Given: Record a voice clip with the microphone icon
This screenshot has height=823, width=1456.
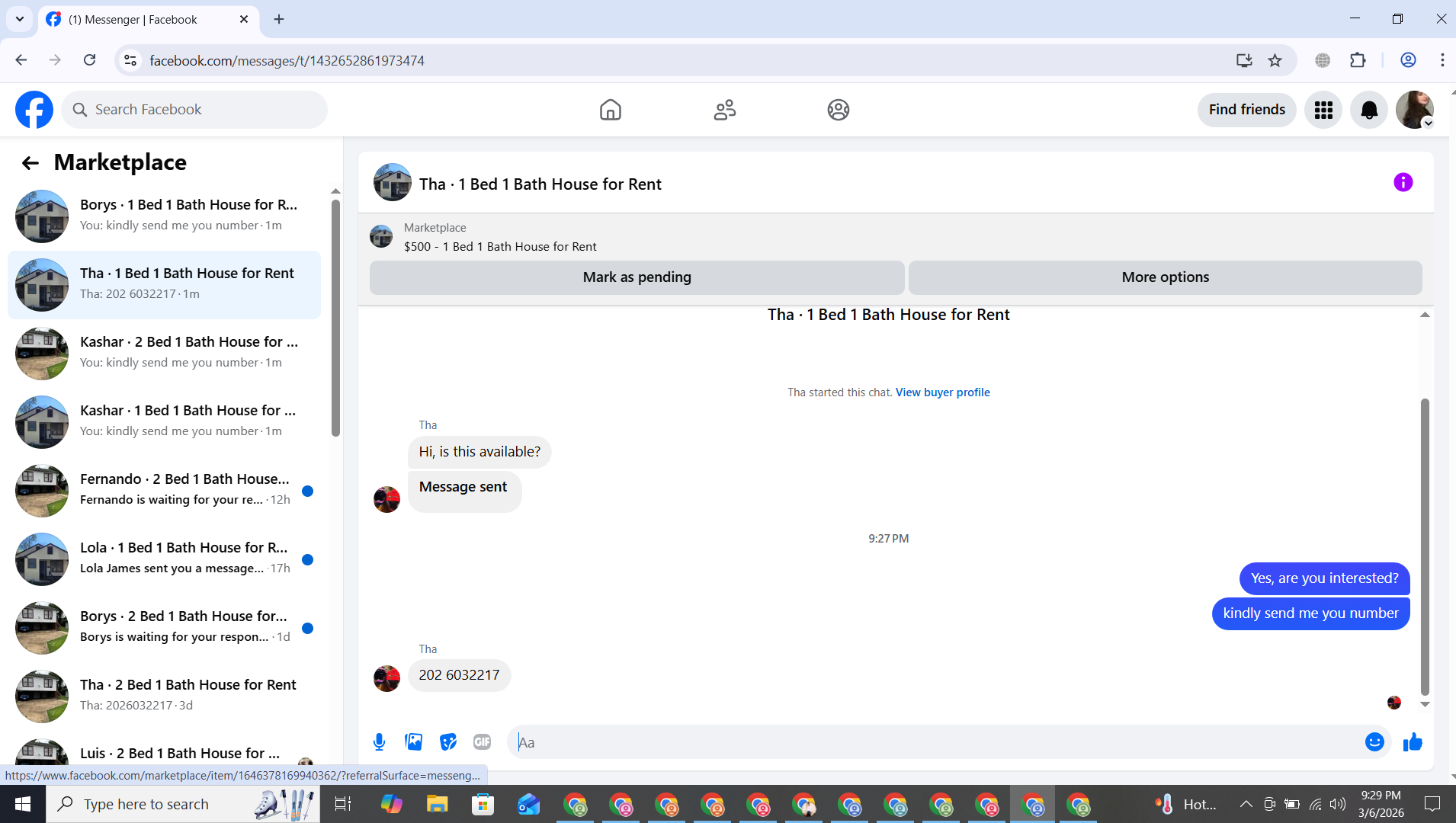Looking at the screenshot, I should [x=379, y=741].
